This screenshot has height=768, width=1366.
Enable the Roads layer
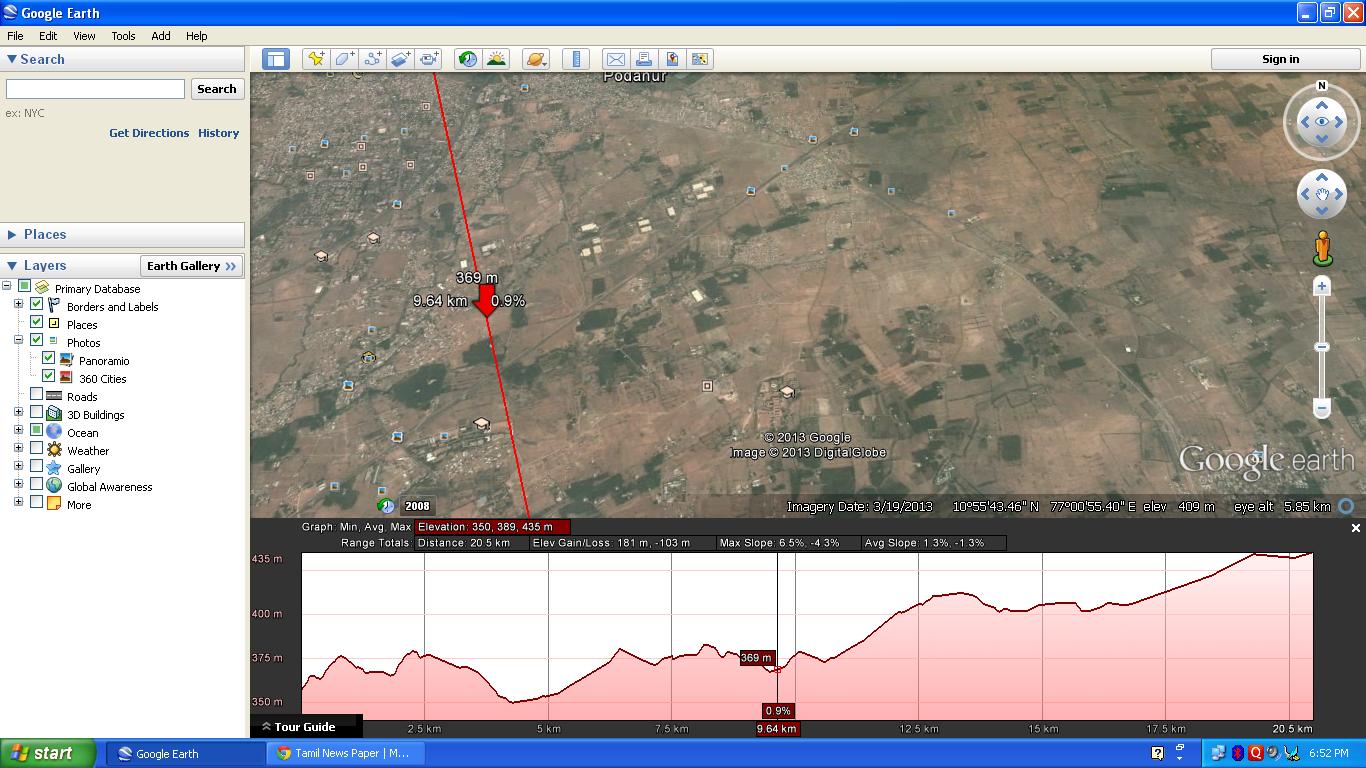click(x=36, y=395)
